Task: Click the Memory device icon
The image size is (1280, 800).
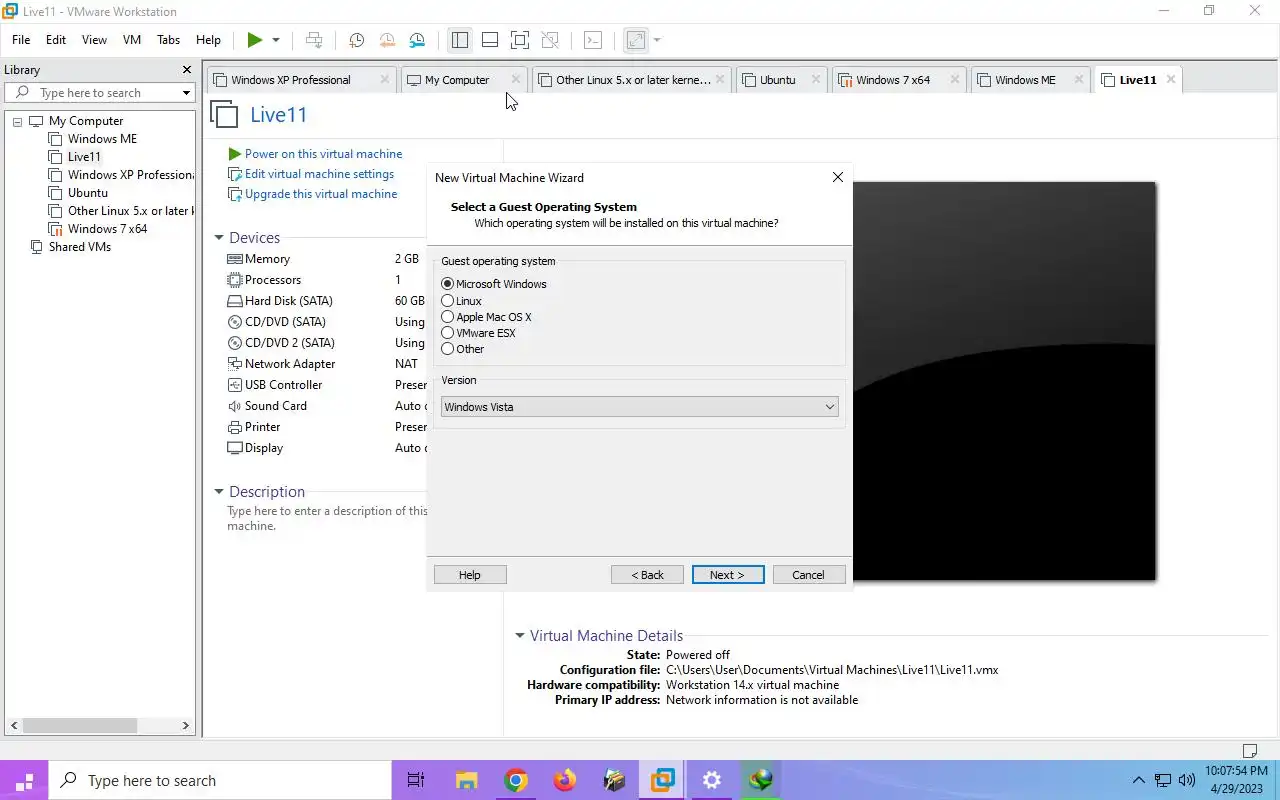Action: click(235, 259)
